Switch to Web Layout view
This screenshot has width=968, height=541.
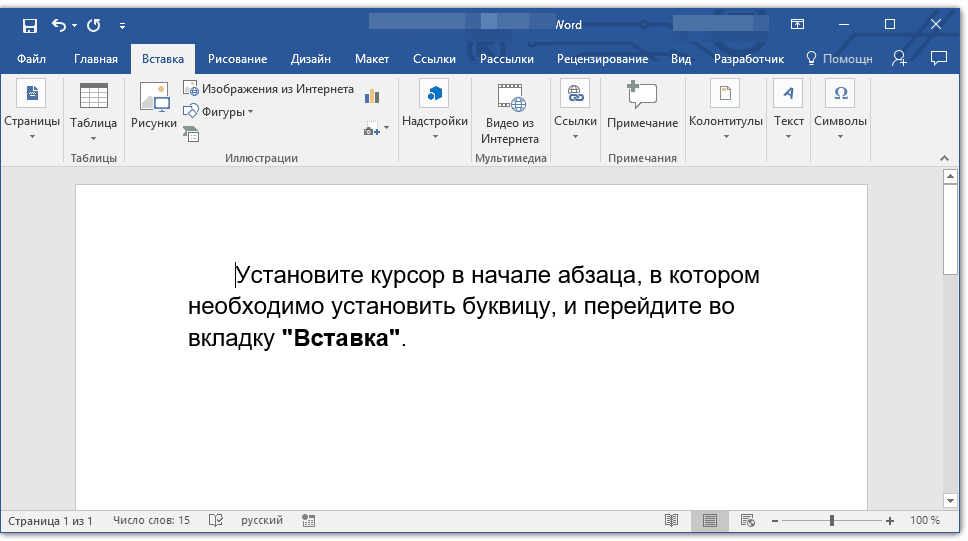(747, 521)
